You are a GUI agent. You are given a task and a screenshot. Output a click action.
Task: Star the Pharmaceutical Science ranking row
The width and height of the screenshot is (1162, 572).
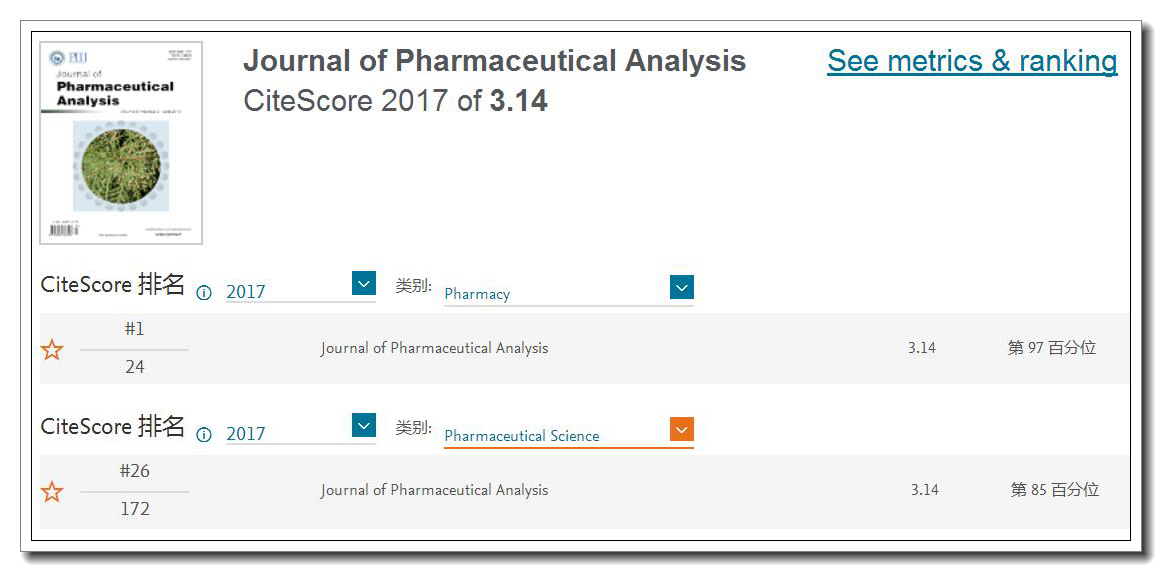point(52,491)
